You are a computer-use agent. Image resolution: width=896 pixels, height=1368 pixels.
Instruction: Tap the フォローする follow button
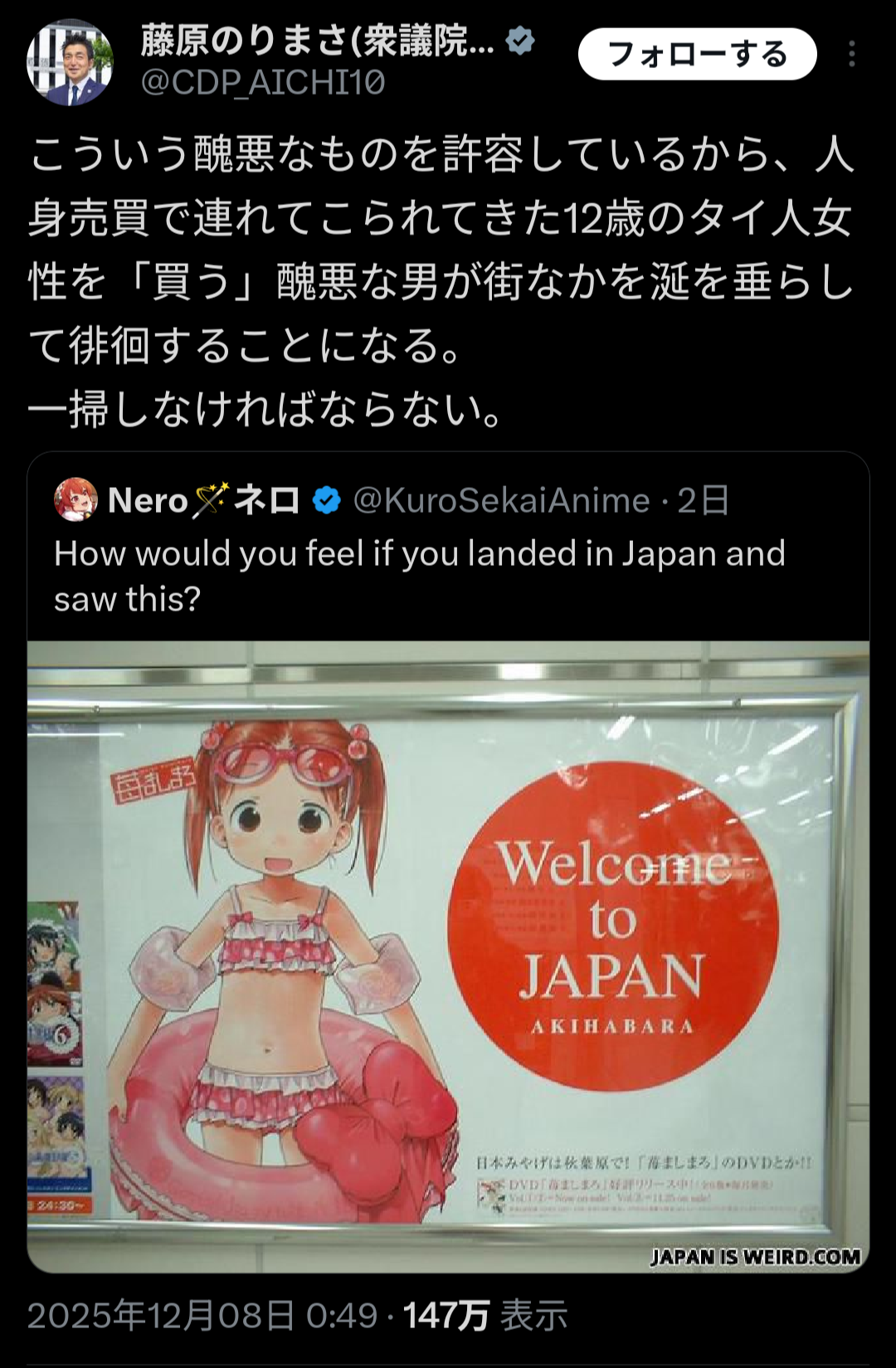(697, 54)
